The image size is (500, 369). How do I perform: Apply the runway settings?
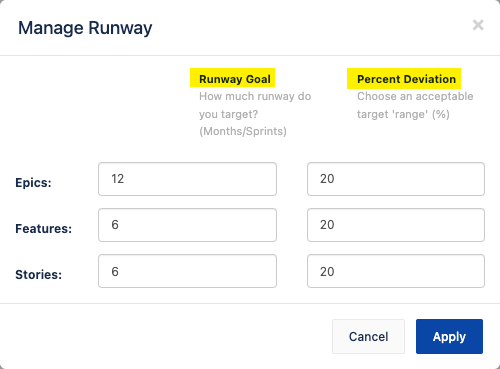pos(449,336)
